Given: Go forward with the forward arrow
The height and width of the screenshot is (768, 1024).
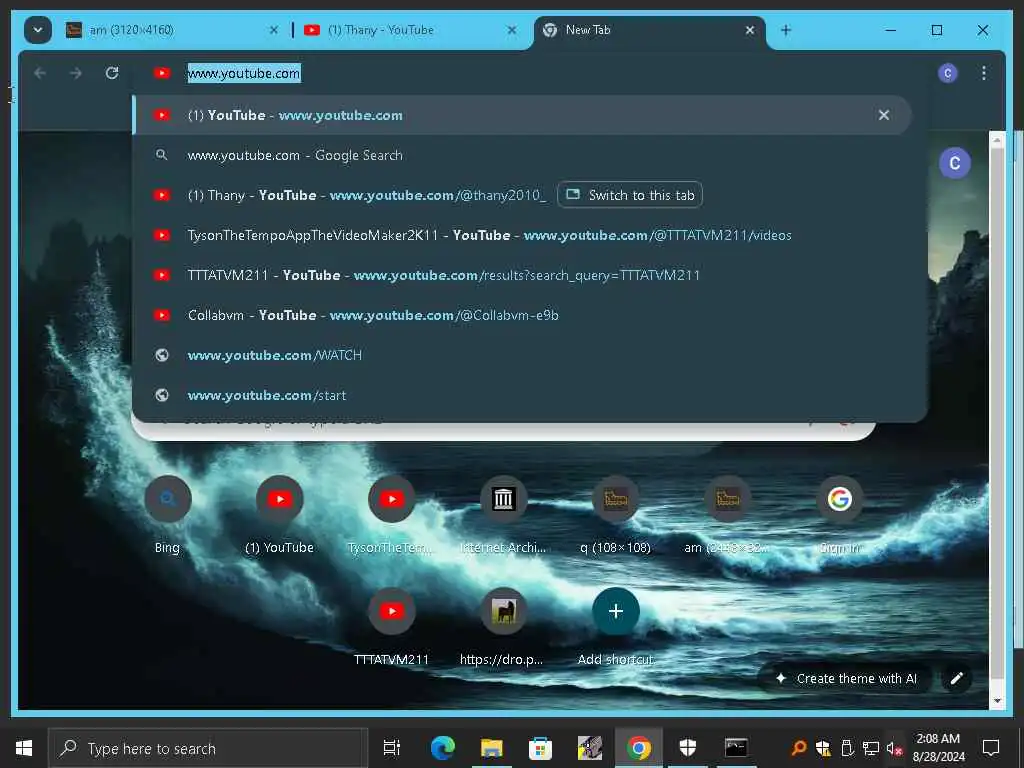Looking at the screenshot, I should pos(76,73).
